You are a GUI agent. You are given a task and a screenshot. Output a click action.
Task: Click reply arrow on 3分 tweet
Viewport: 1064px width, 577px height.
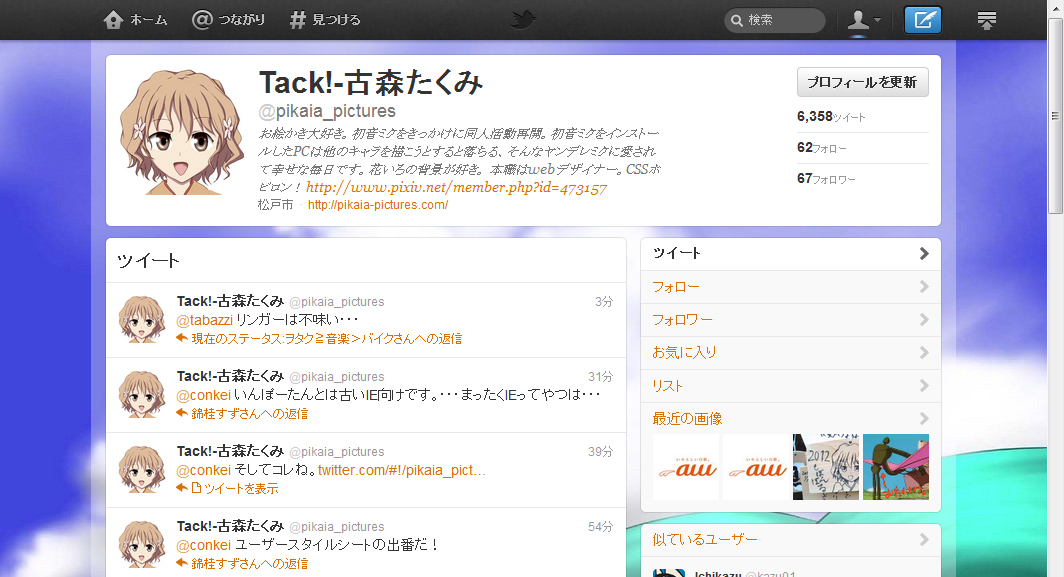point(182,339)
